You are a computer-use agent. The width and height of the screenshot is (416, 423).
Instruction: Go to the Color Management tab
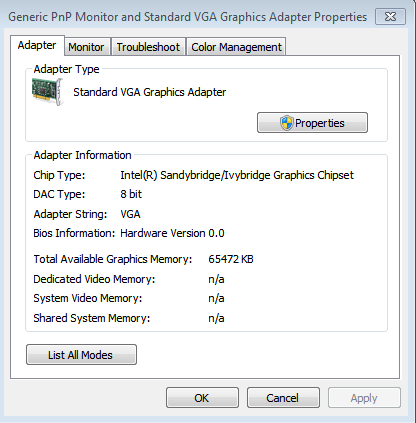click(236, 47)
